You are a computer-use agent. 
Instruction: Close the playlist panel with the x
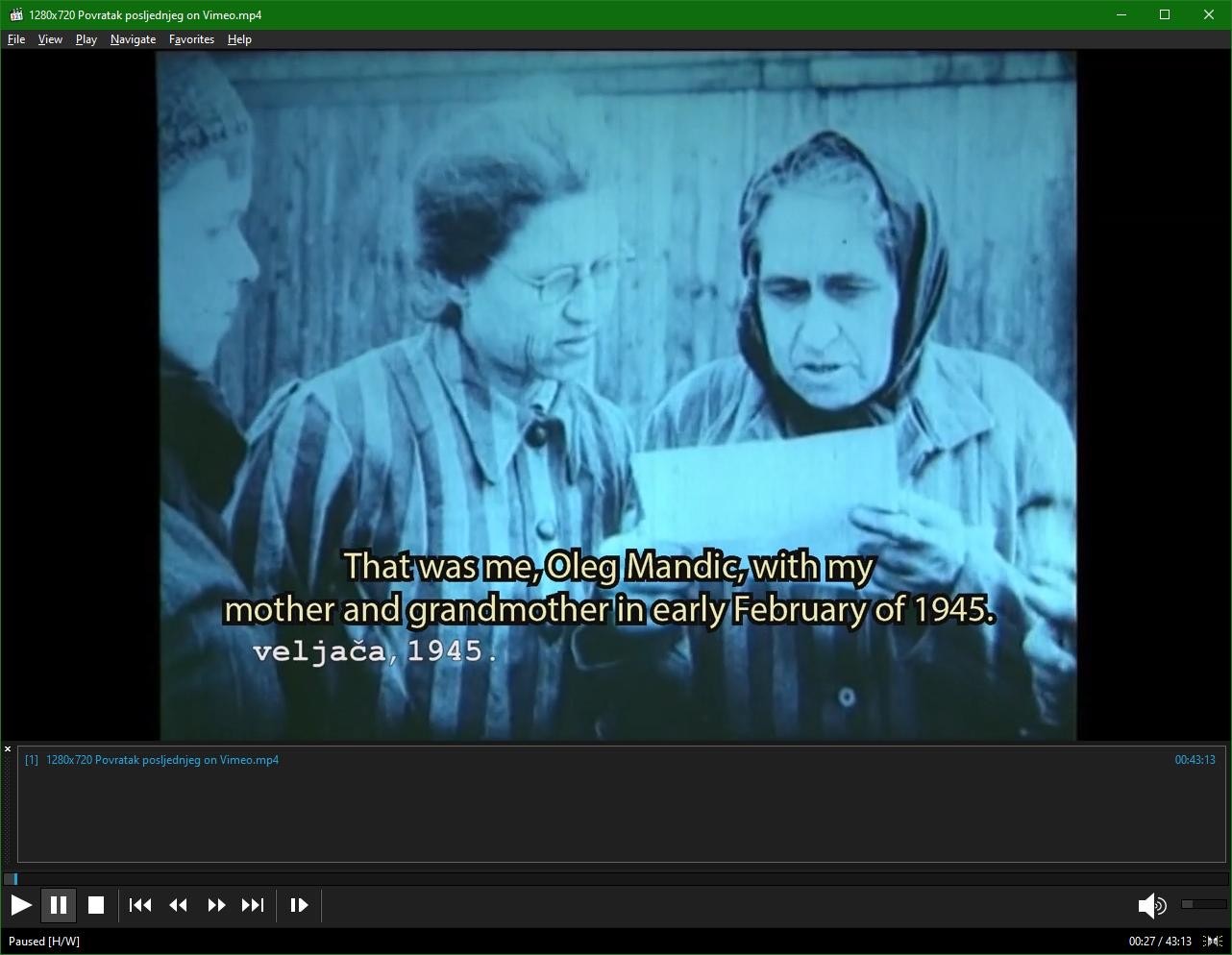click(x=8, y=749)
